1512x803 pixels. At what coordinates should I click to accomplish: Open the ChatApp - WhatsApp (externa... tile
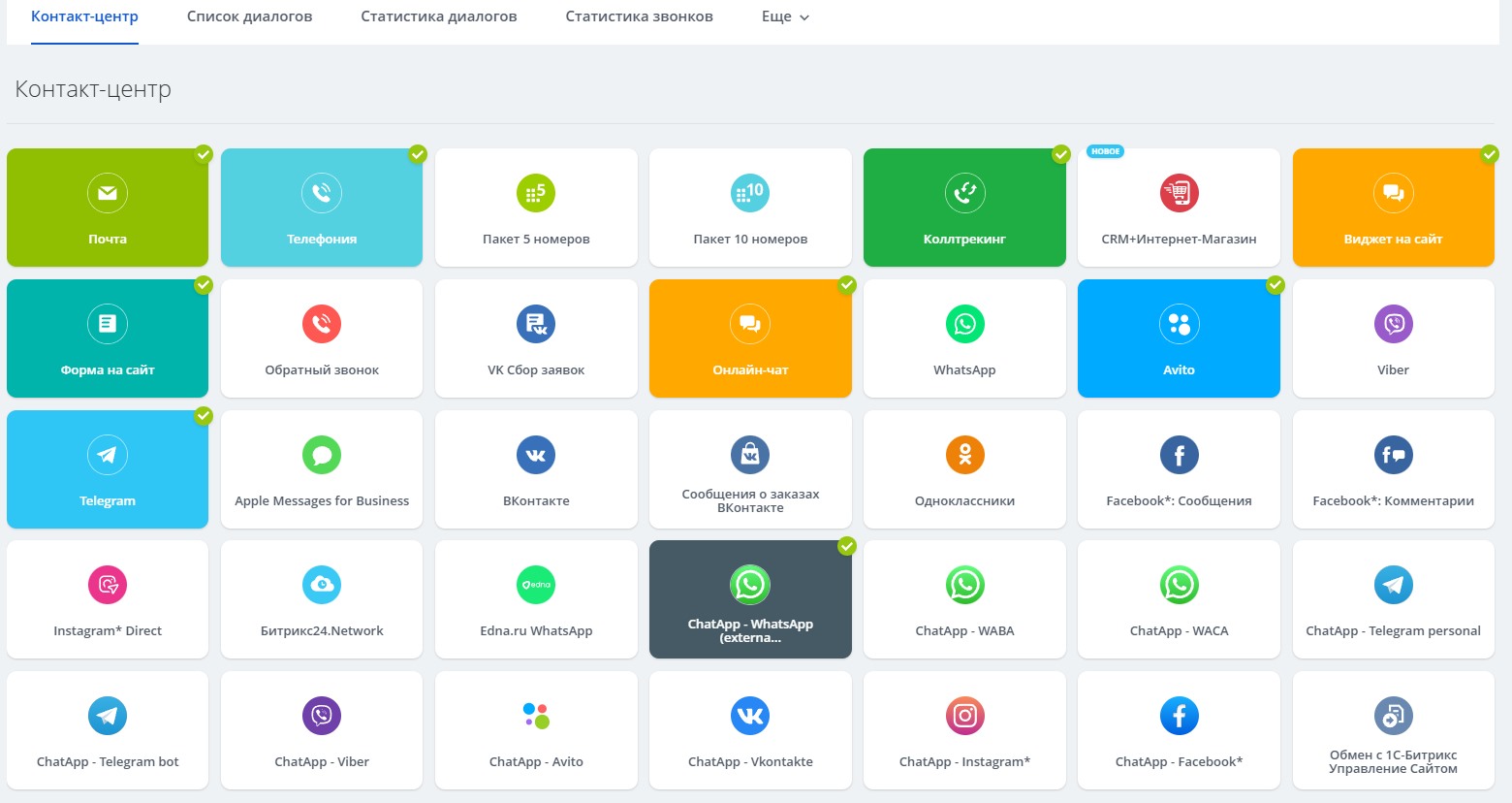coord(750,599)
